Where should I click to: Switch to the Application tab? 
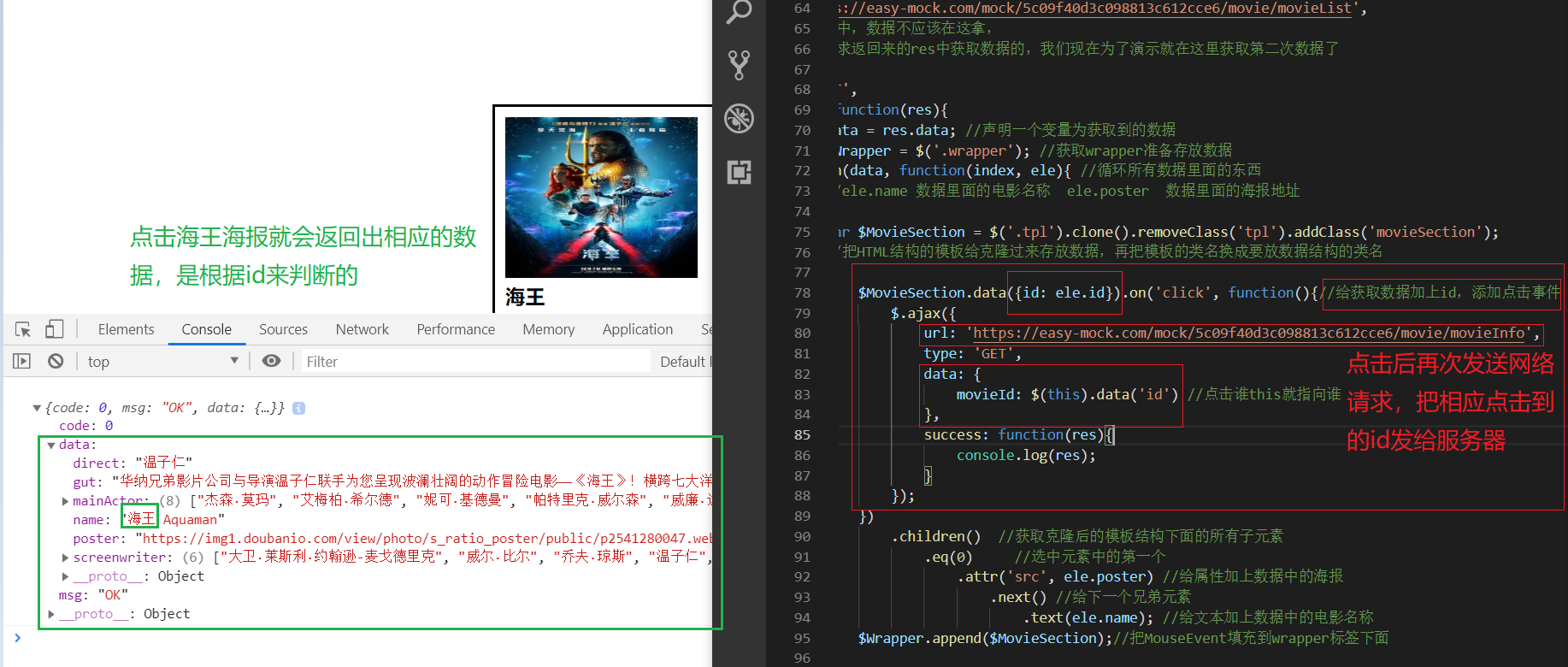pyautogui.click(x=637, y=329)
